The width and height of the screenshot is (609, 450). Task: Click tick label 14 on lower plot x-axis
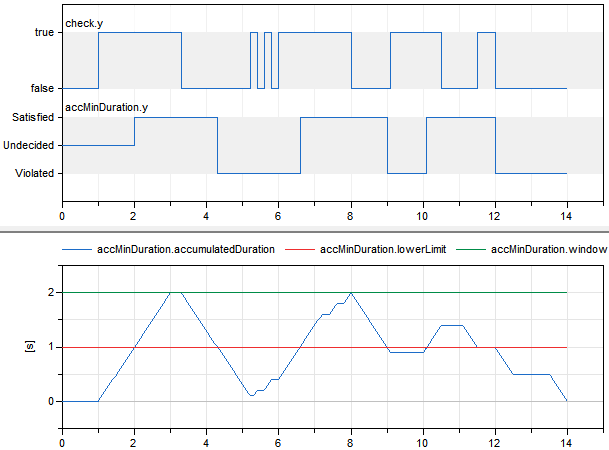(567, 441)
